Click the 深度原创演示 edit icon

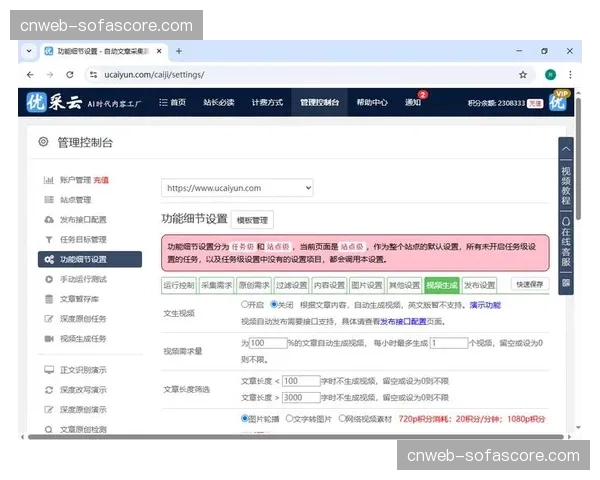49,410
